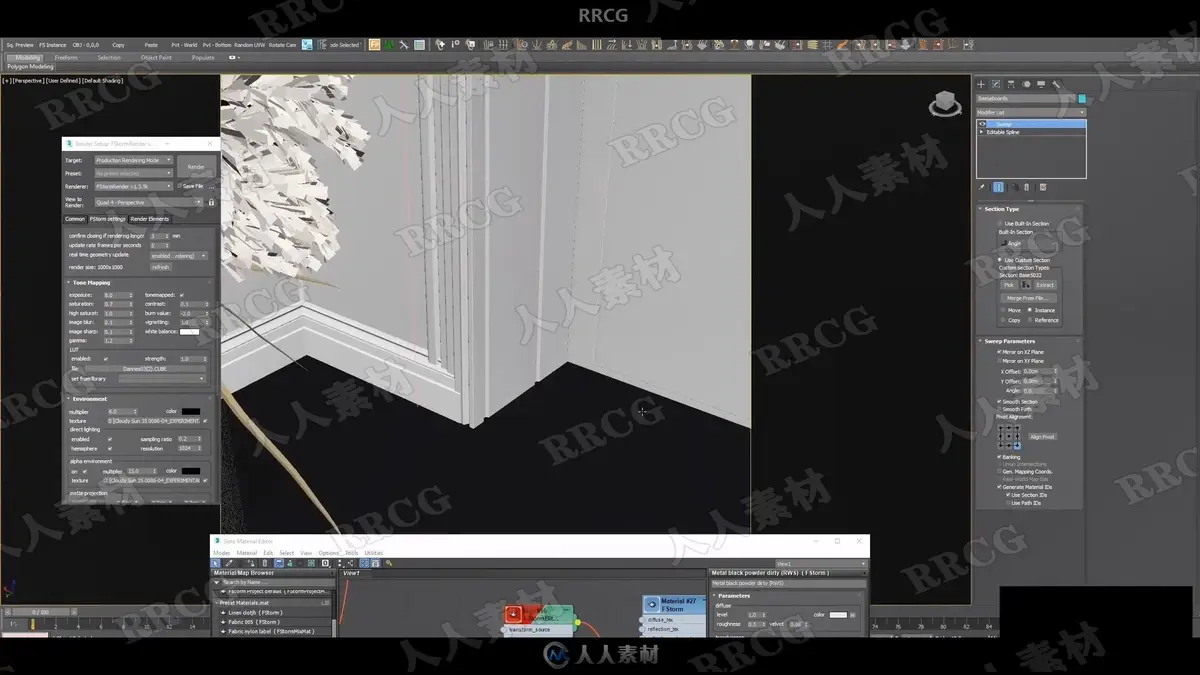Click the Render button
The image size is (1200, 675).
click(x=196, y=167)
